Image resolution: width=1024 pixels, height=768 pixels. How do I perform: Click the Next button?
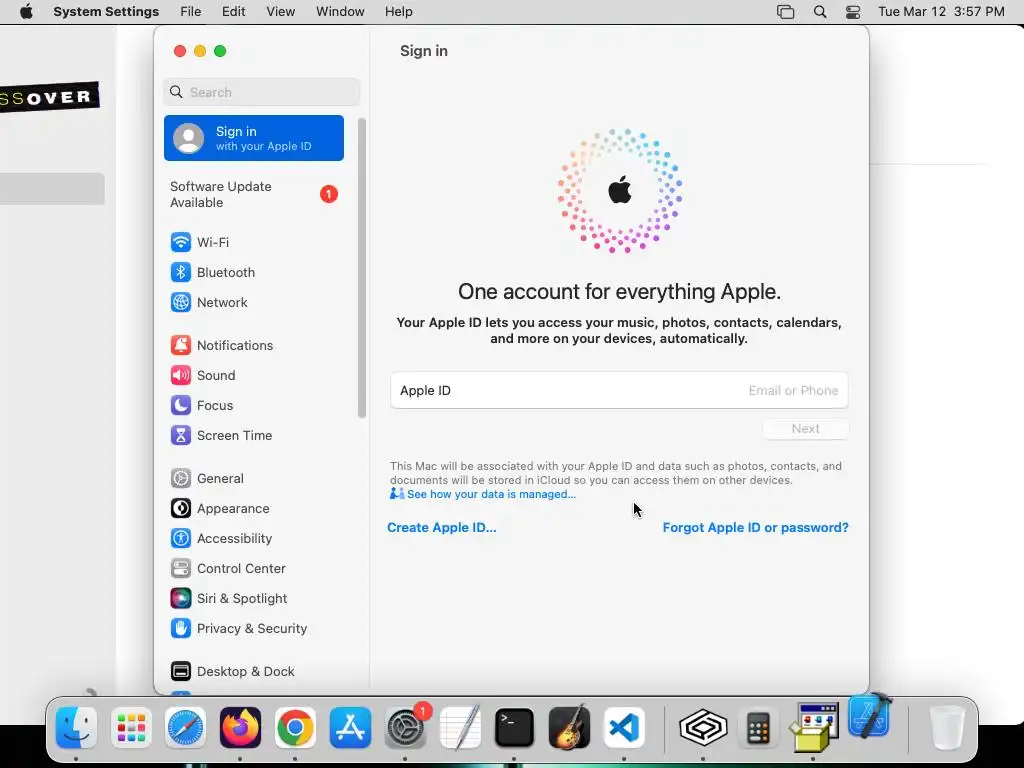pos(805,429)
